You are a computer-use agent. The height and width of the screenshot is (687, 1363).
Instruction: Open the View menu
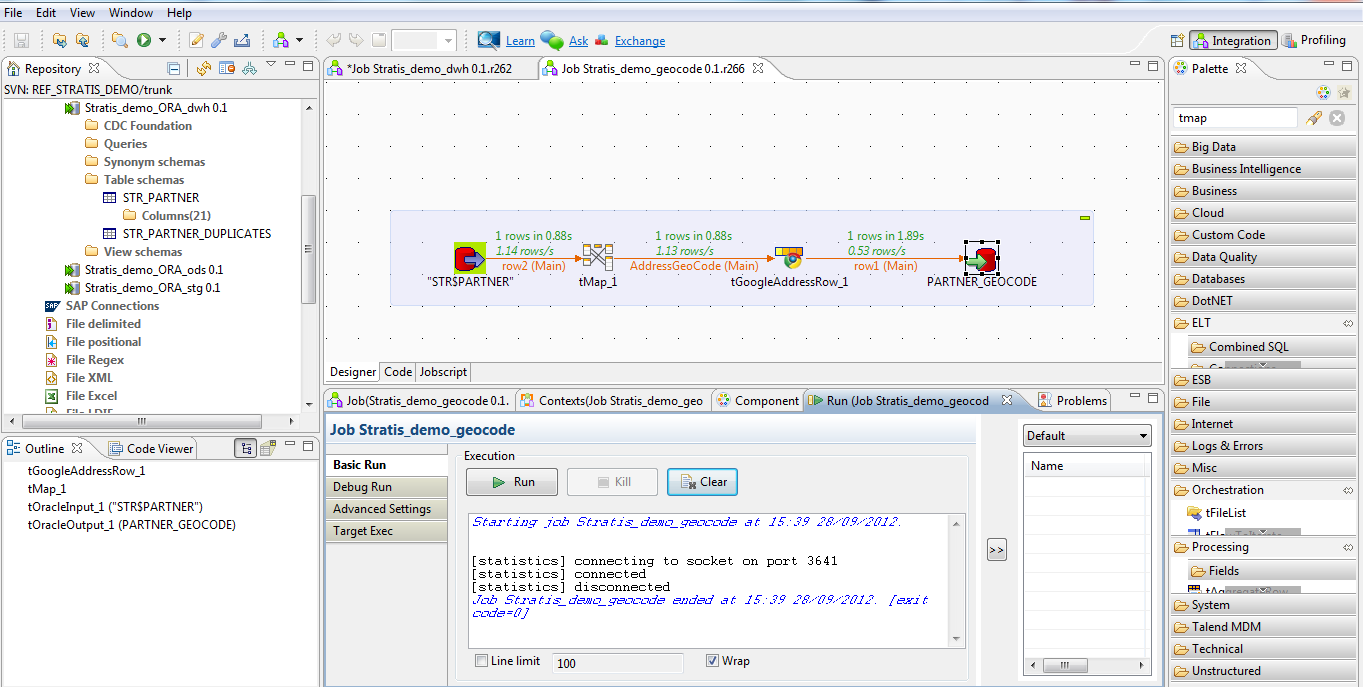(83, 13)
